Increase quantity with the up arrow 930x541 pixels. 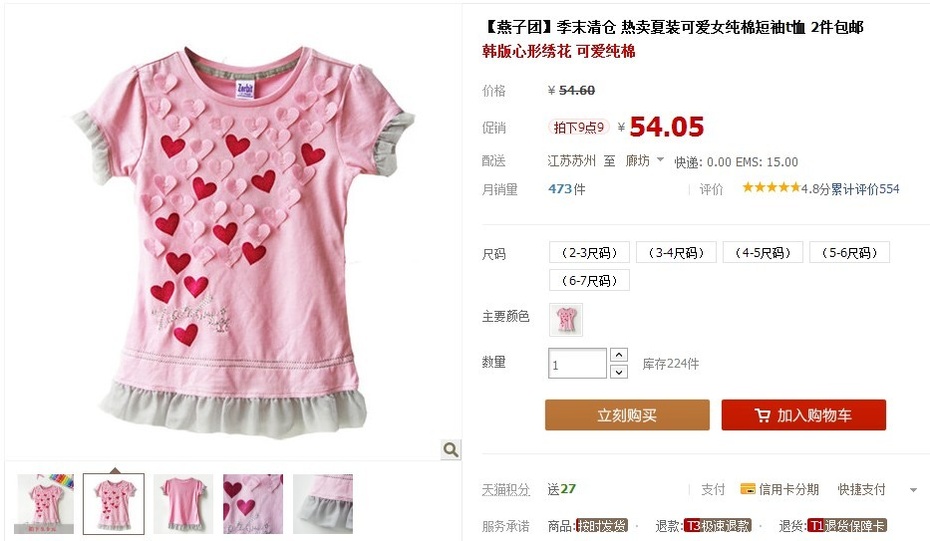click(x=619, y=355)
